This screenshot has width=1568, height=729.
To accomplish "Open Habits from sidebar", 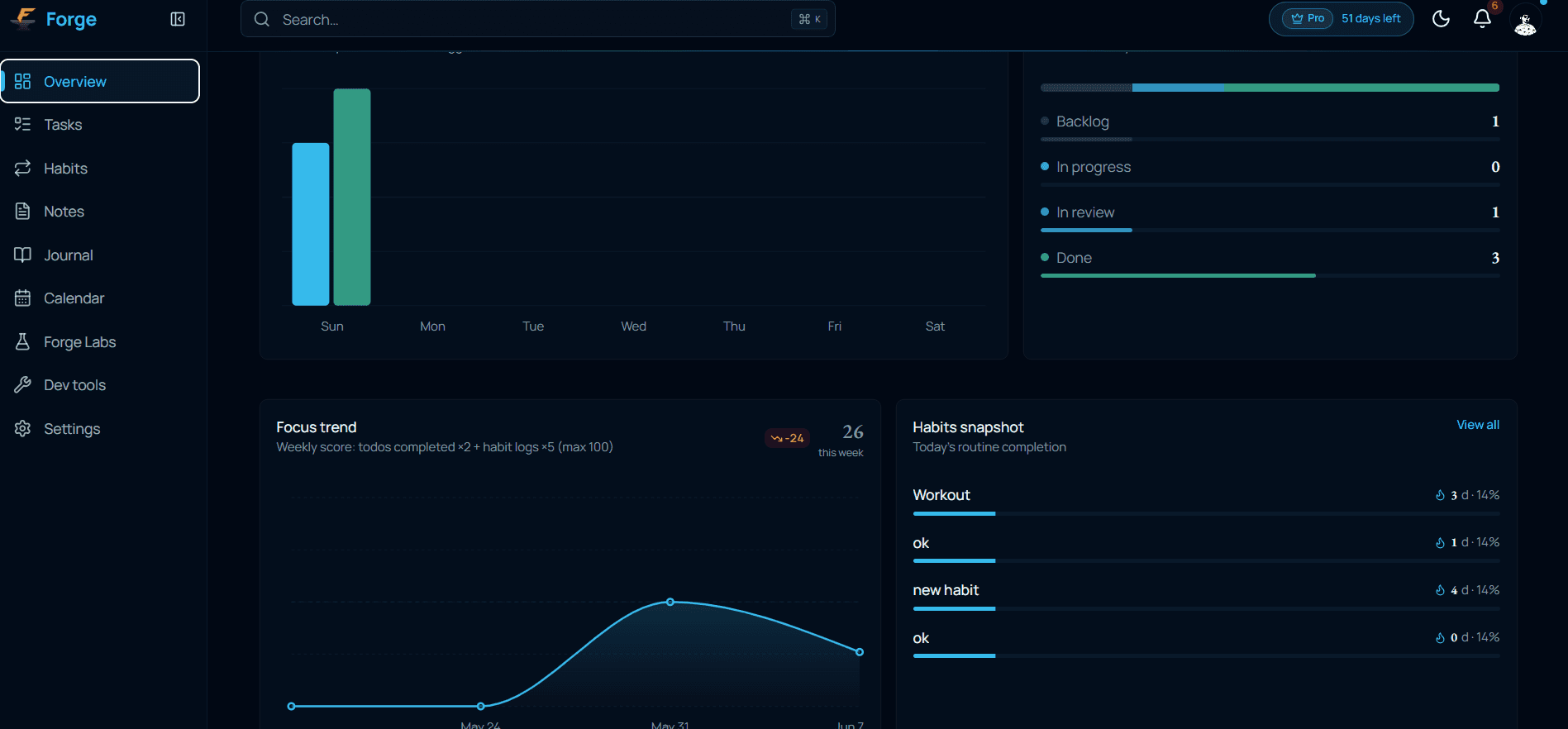I will tap(100, 168).
